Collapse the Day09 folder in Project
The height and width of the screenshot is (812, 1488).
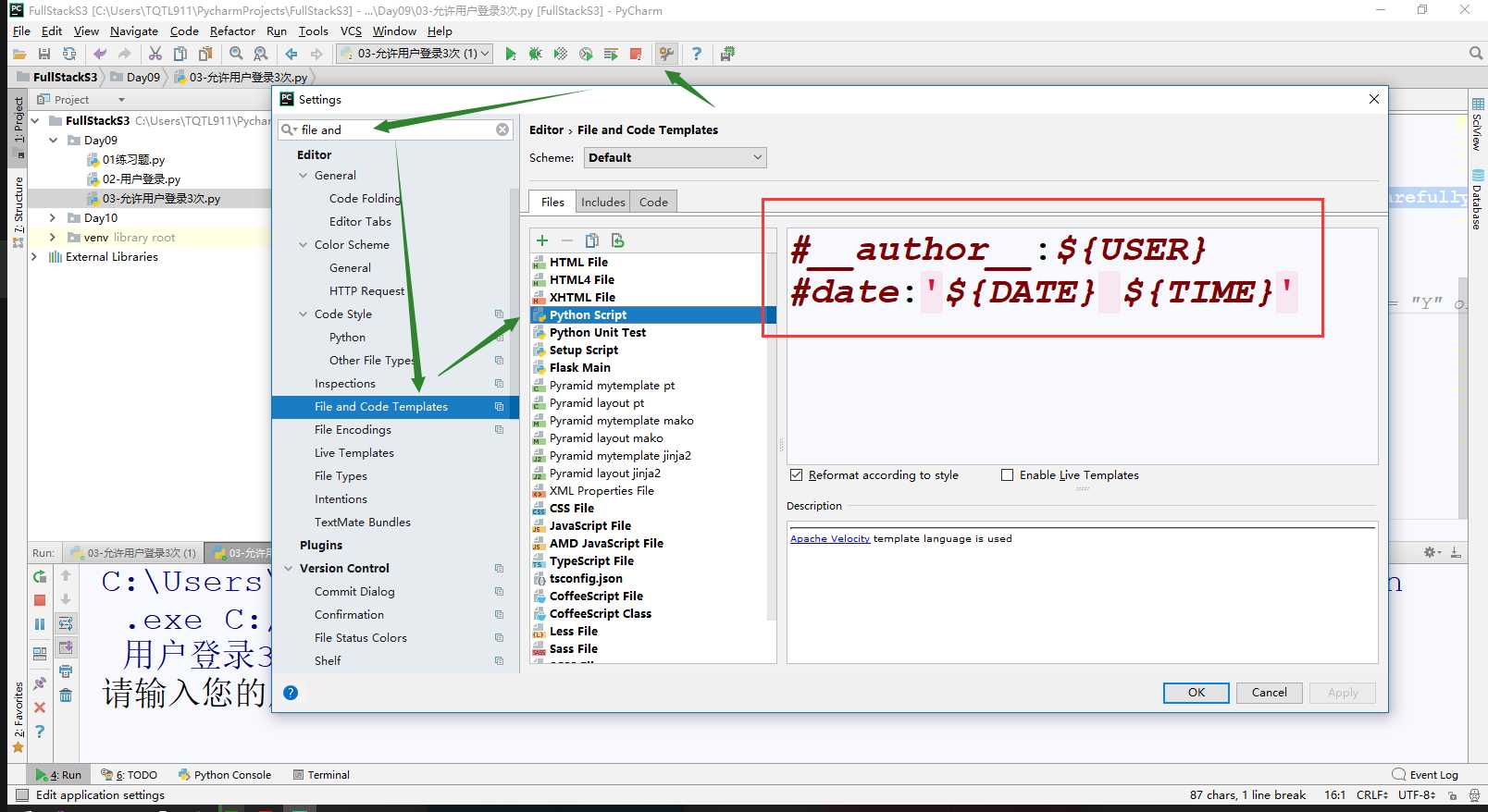click(x=53, y=141)
